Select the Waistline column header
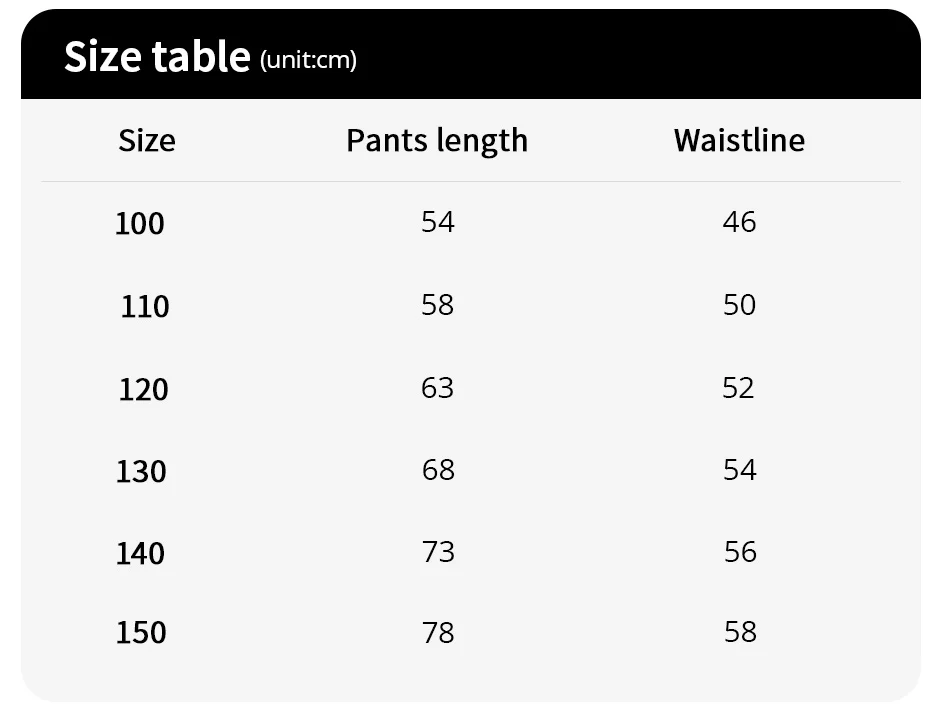The image size is (940, 711). pyautogui.click(x=739, y=141)
